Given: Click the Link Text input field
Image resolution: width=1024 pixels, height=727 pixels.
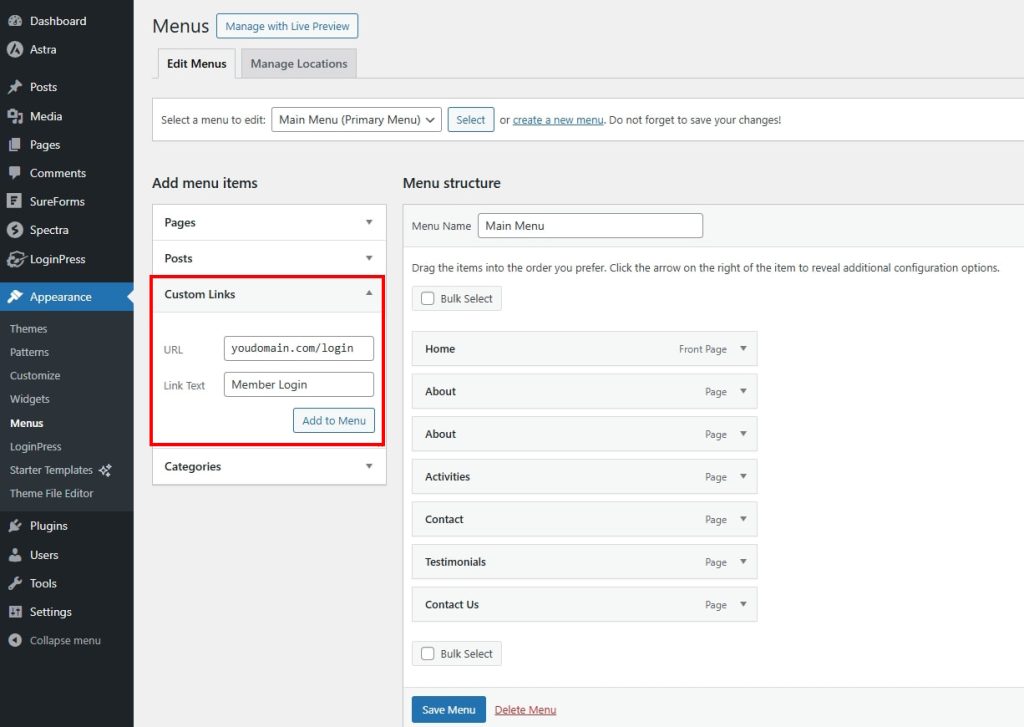Looking at the screenshot, I should (x=298, y=385).
